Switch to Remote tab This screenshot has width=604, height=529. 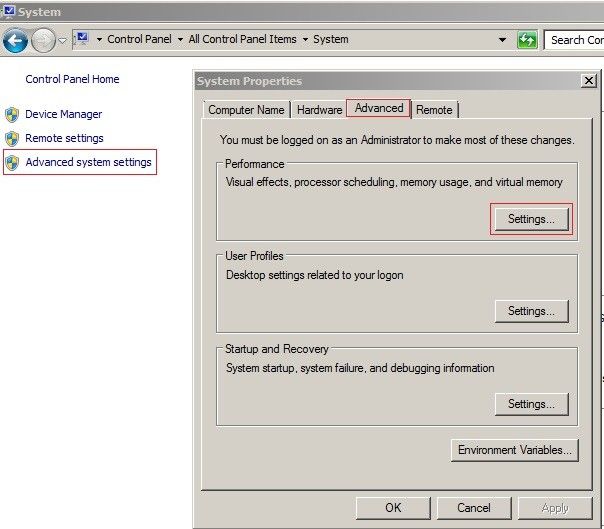434,110
